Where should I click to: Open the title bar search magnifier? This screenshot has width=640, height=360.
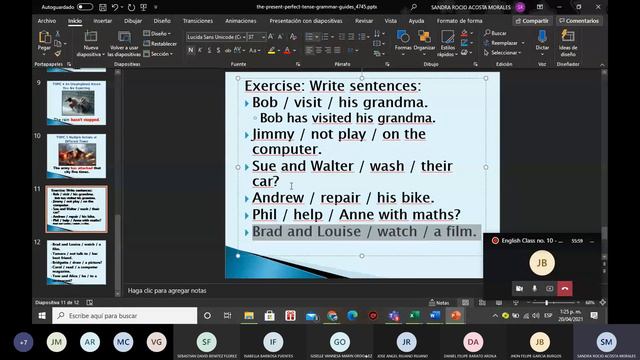tap(413, 7)
